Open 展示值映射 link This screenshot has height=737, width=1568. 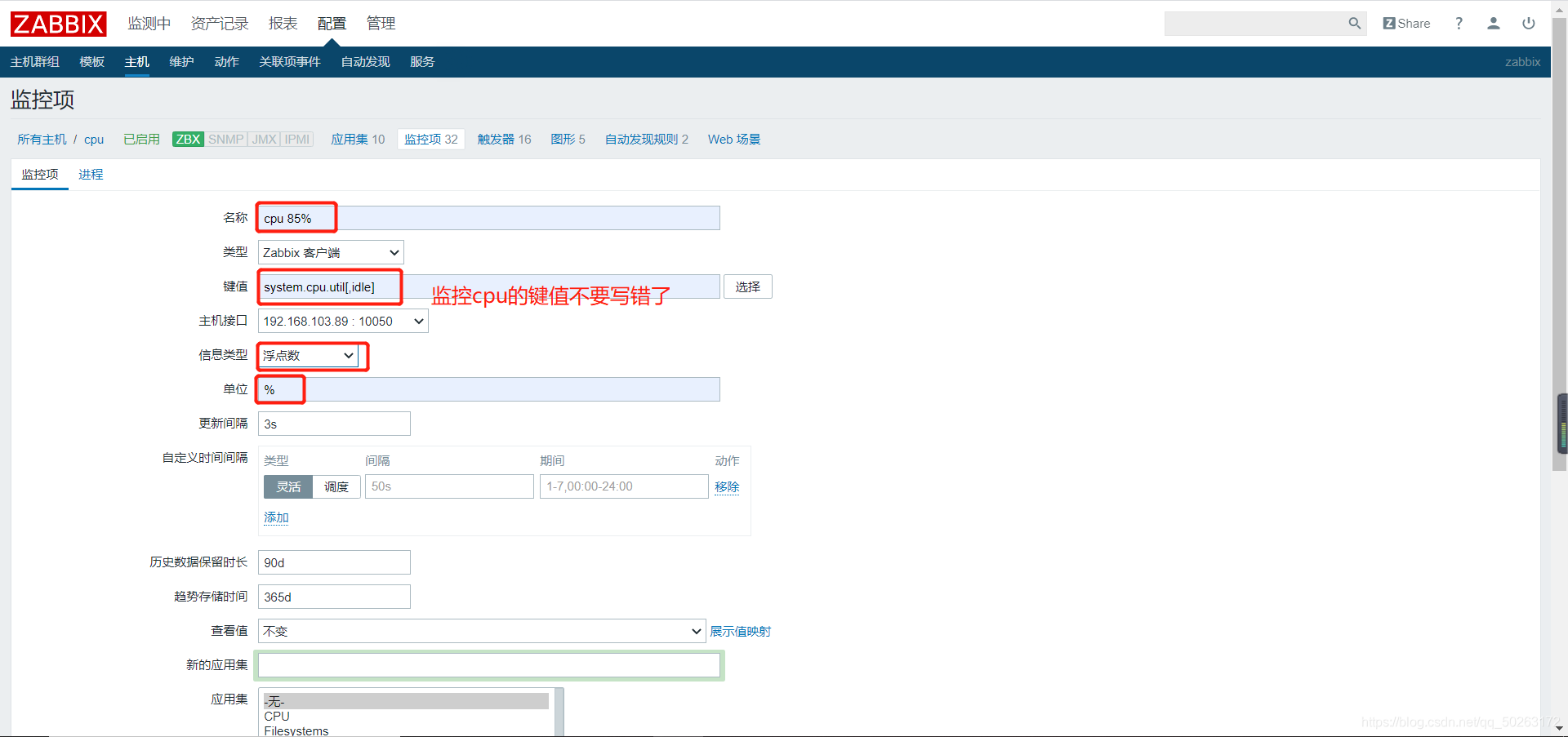pos(740,632)
